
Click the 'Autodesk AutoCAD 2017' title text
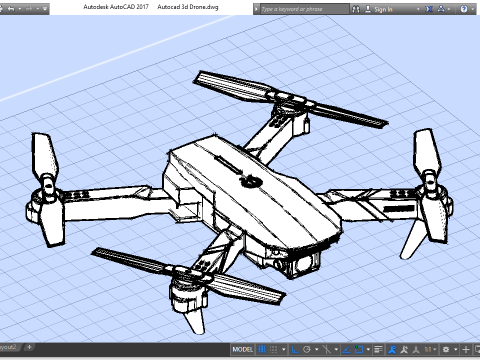116,7
